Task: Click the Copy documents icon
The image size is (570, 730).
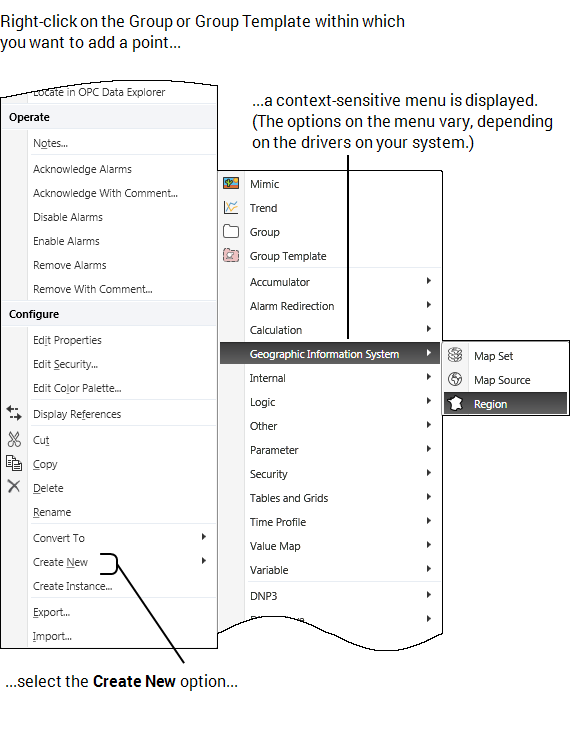Action: [14, 463]
